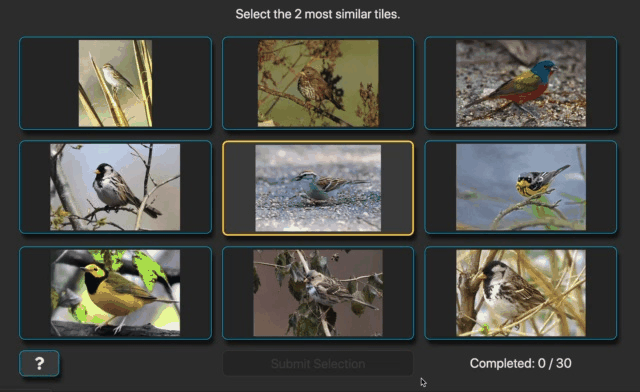
Task: Select the highlighted sparrow on gravel tile
Action: [318, 188]
